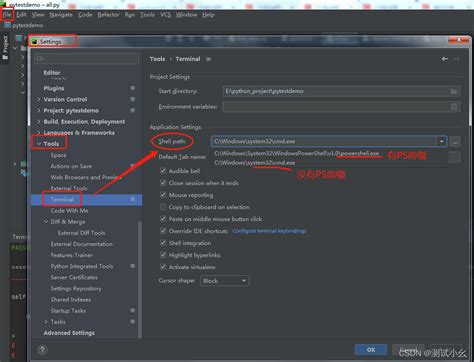
Task: Collapse the Tools settings node
Action: 39,144
